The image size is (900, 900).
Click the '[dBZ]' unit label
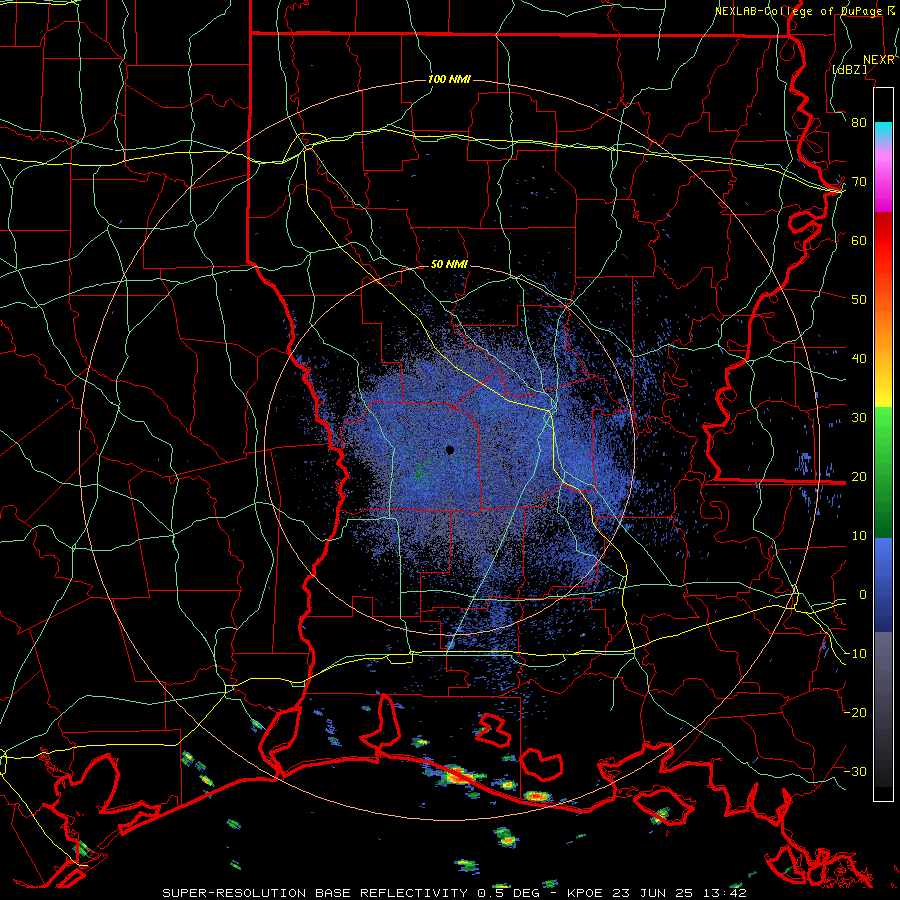click(x=849, y=69)
